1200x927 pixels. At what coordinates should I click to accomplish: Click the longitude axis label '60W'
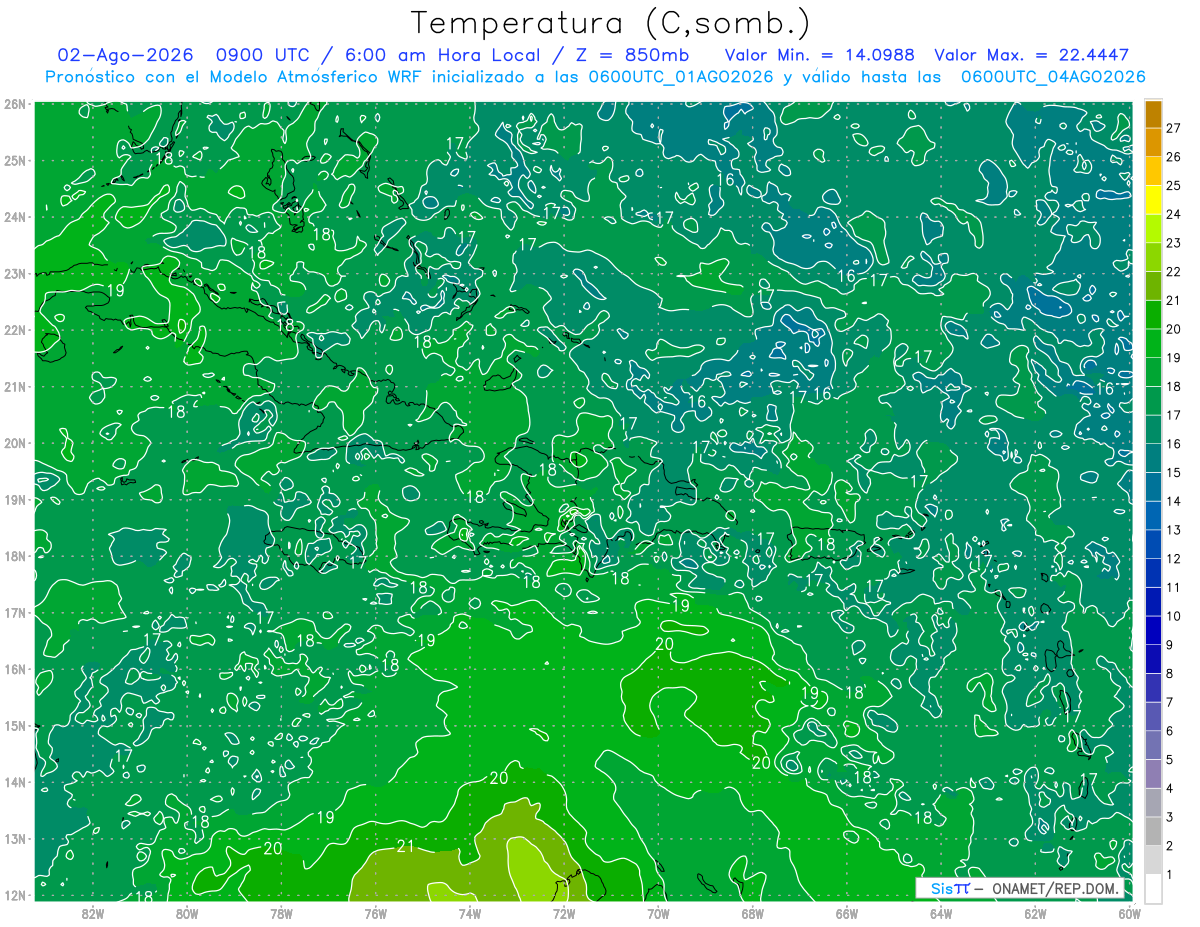click(x=1129, y=913)
